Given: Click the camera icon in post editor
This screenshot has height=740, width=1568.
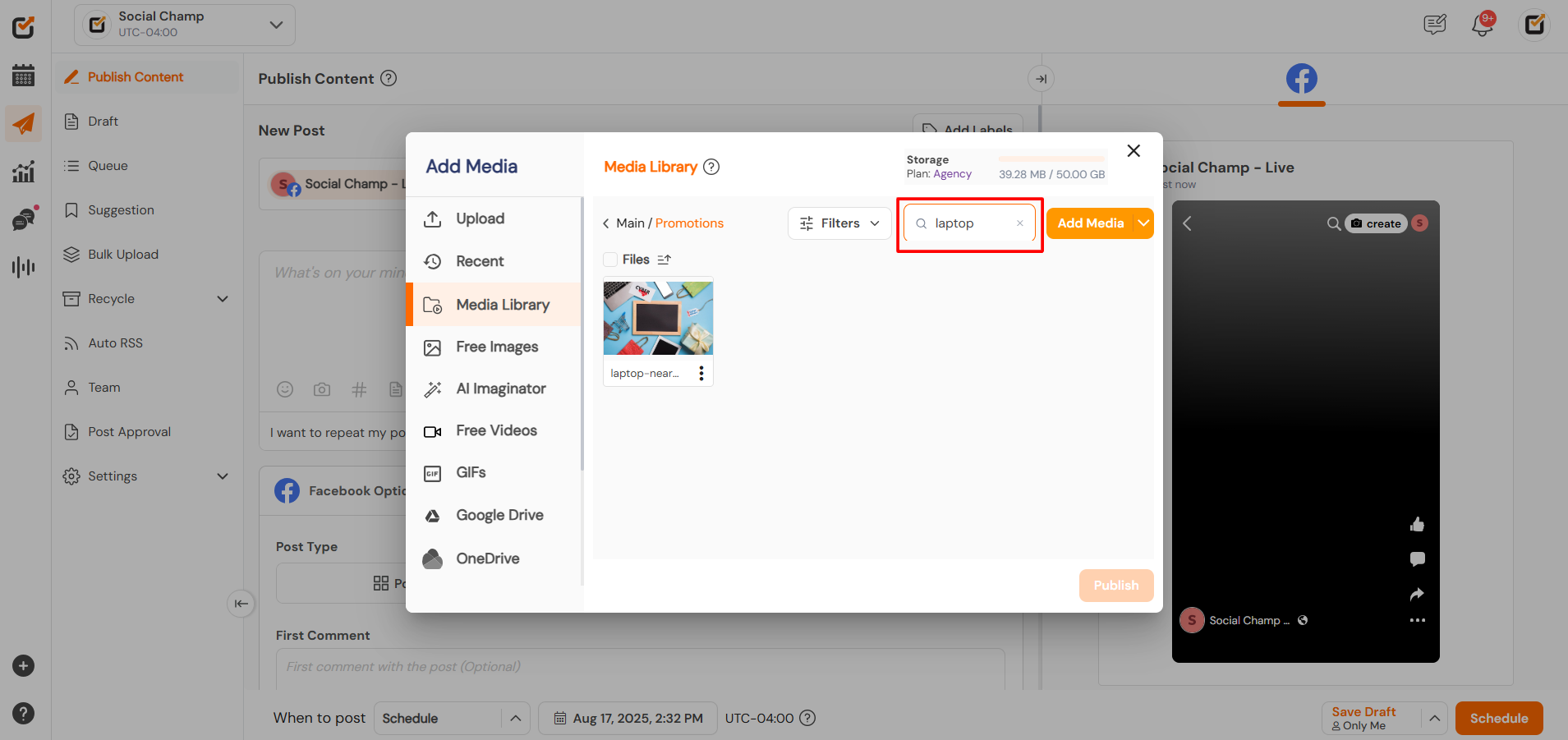Looking at the screenshot, I should (x=322, y=389).
